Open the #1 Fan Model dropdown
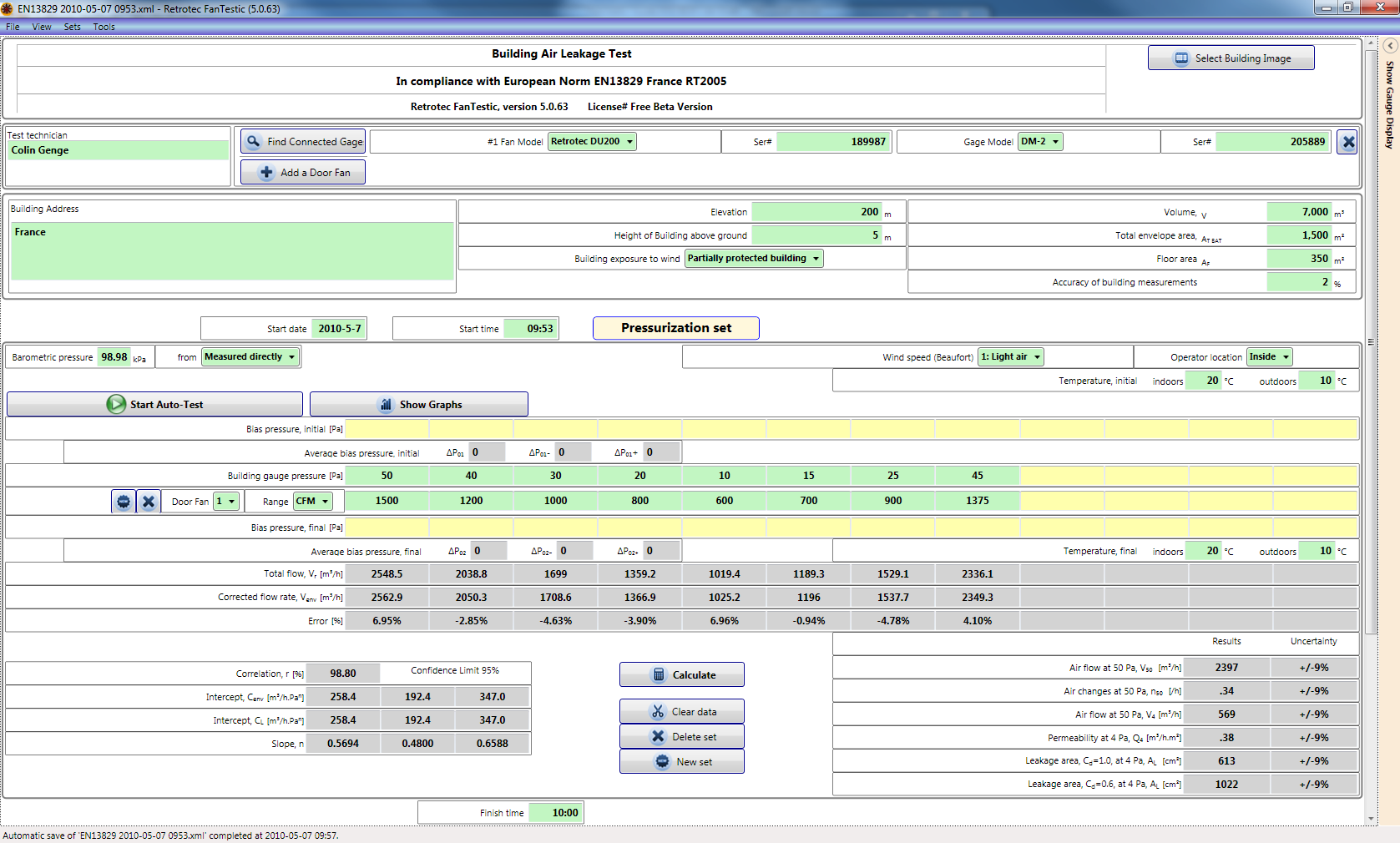This screenshot has width=1400, height=843. coord(593,142)
